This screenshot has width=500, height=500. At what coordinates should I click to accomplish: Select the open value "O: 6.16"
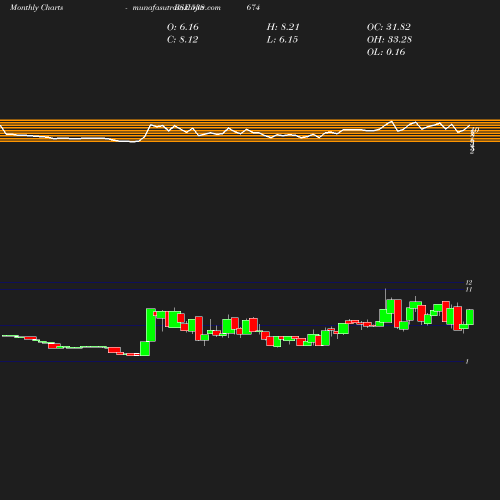coord(183,27)
